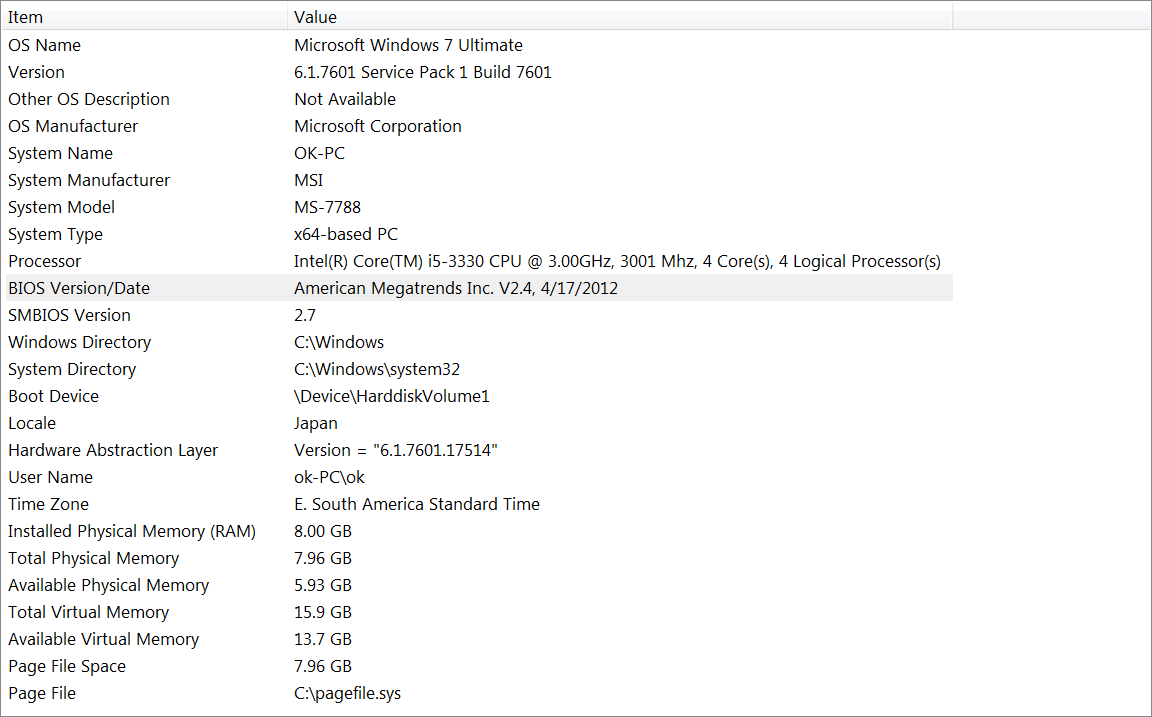The width and height of the screenshot is (1152, 717).
Task: Select the Hardware Abstraction Layer row
Action: tap(479, 450)
